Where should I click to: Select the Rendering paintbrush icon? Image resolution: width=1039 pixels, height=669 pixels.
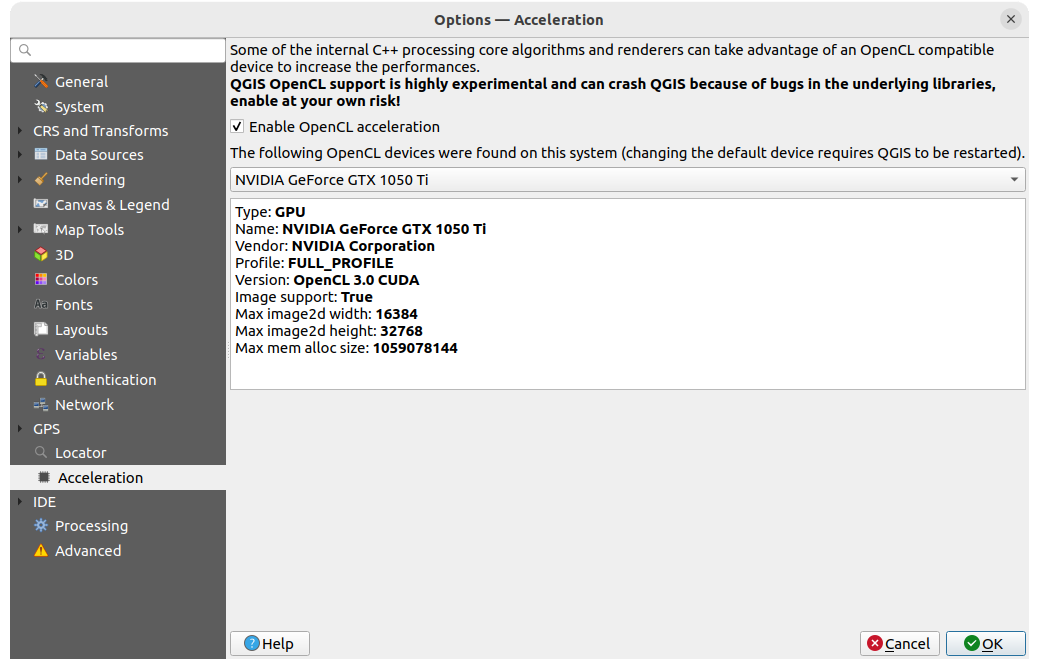pos(42,179)
